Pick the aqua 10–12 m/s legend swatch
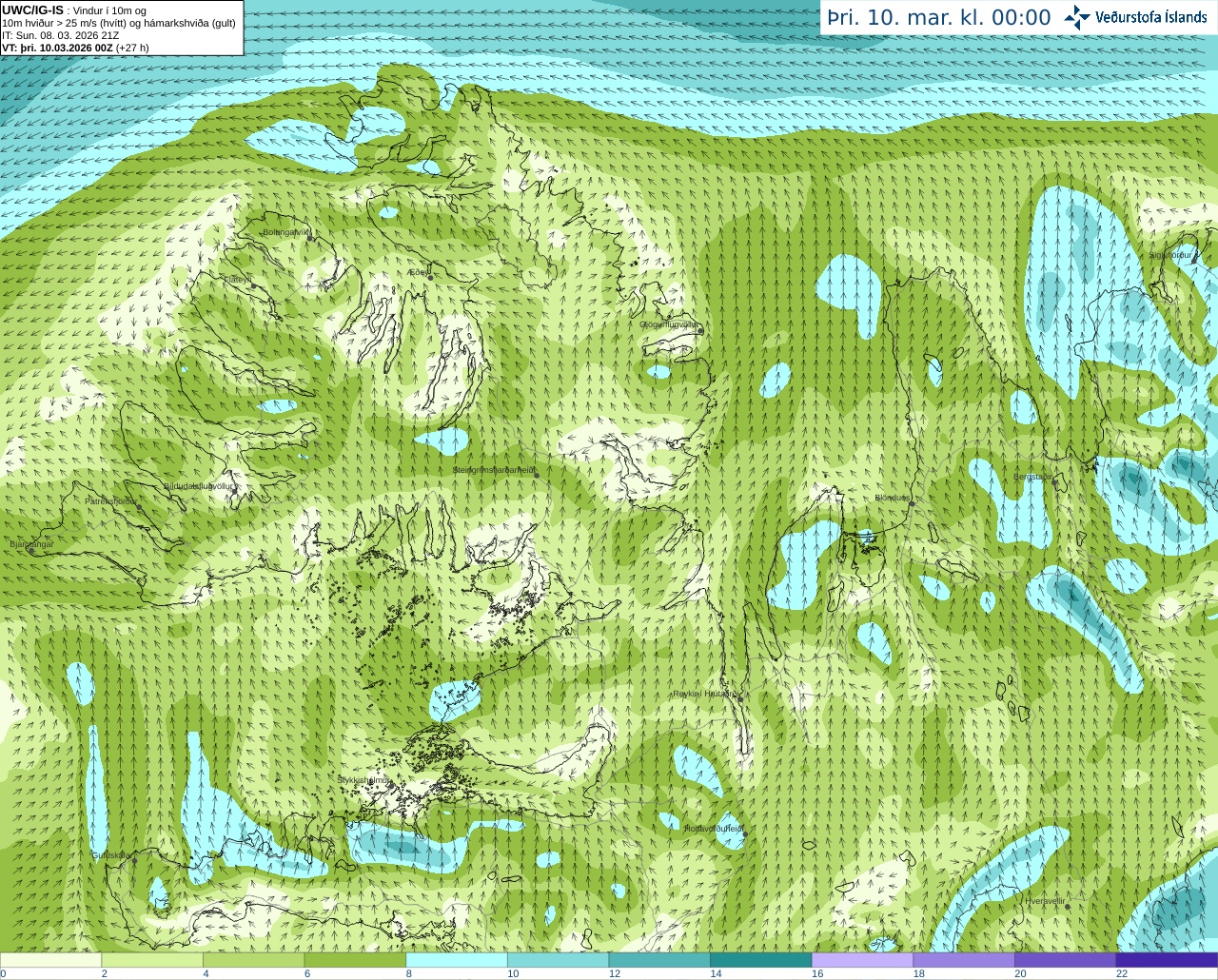The width and height of the screenshot is (1218, 980). coord(558,960)
